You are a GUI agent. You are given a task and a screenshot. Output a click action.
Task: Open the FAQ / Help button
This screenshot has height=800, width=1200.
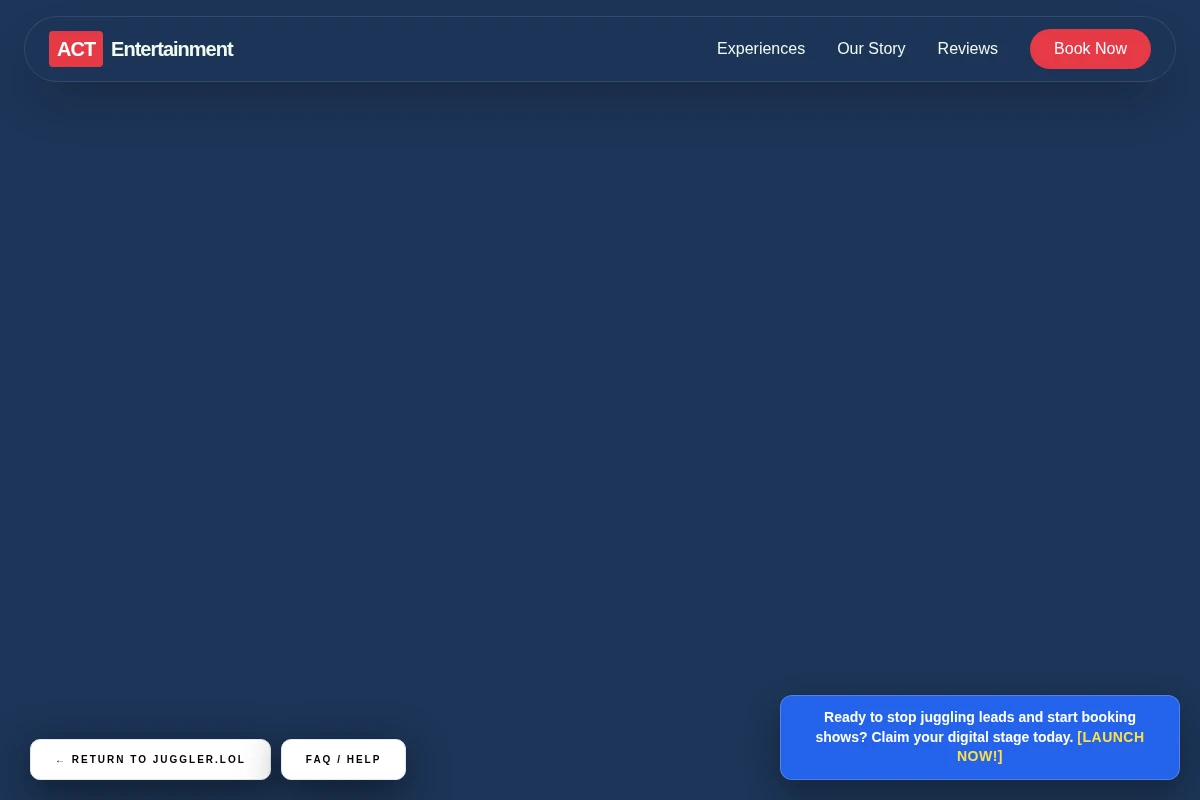343,759
